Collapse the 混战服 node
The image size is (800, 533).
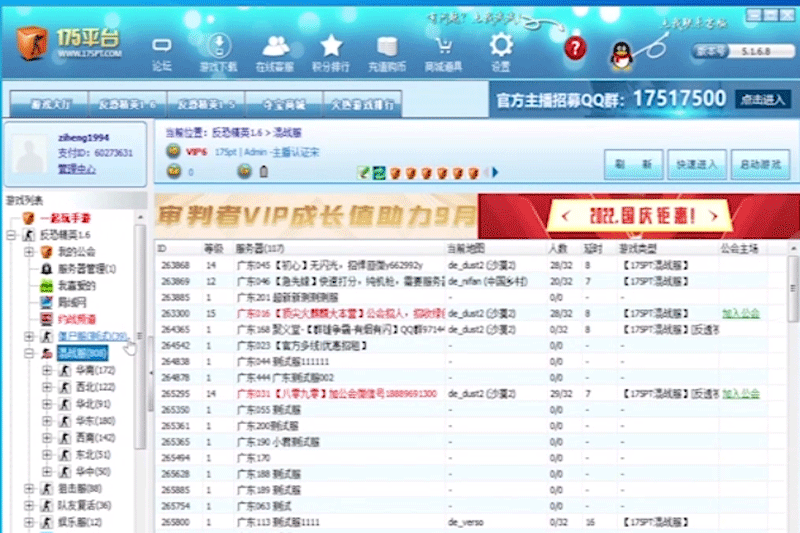tap(29, 353)
